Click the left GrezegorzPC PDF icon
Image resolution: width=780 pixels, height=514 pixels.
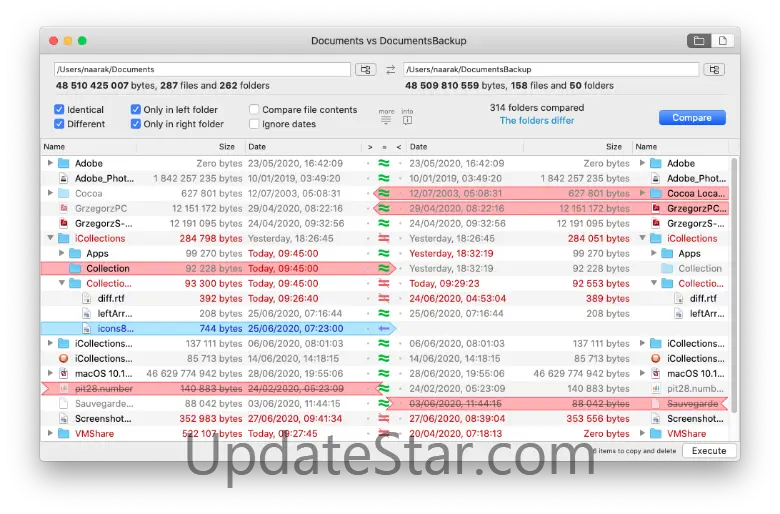tap(63, 208)
